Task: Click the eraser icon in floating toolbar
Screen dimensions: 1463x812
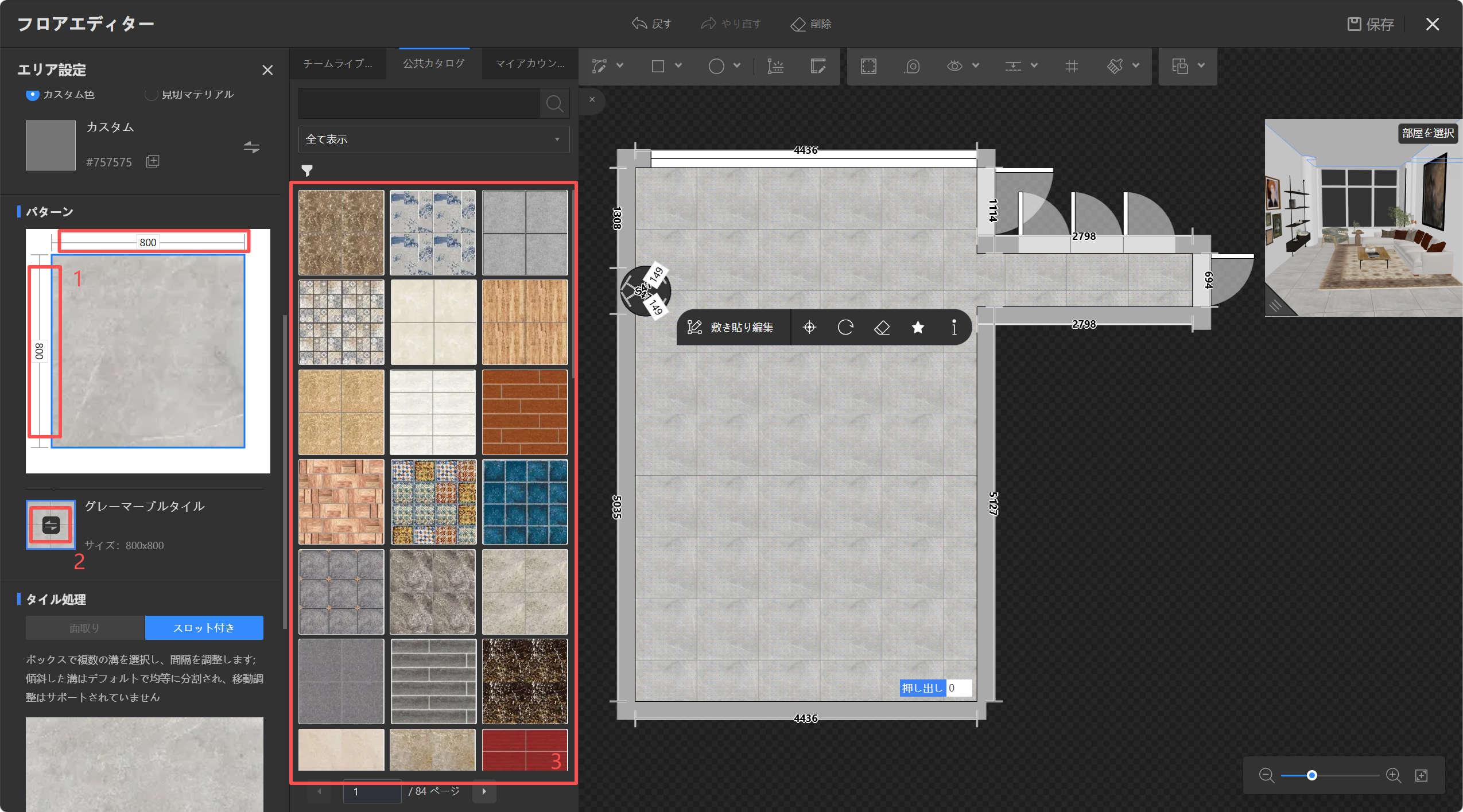Action: click(x=882, y=327)
